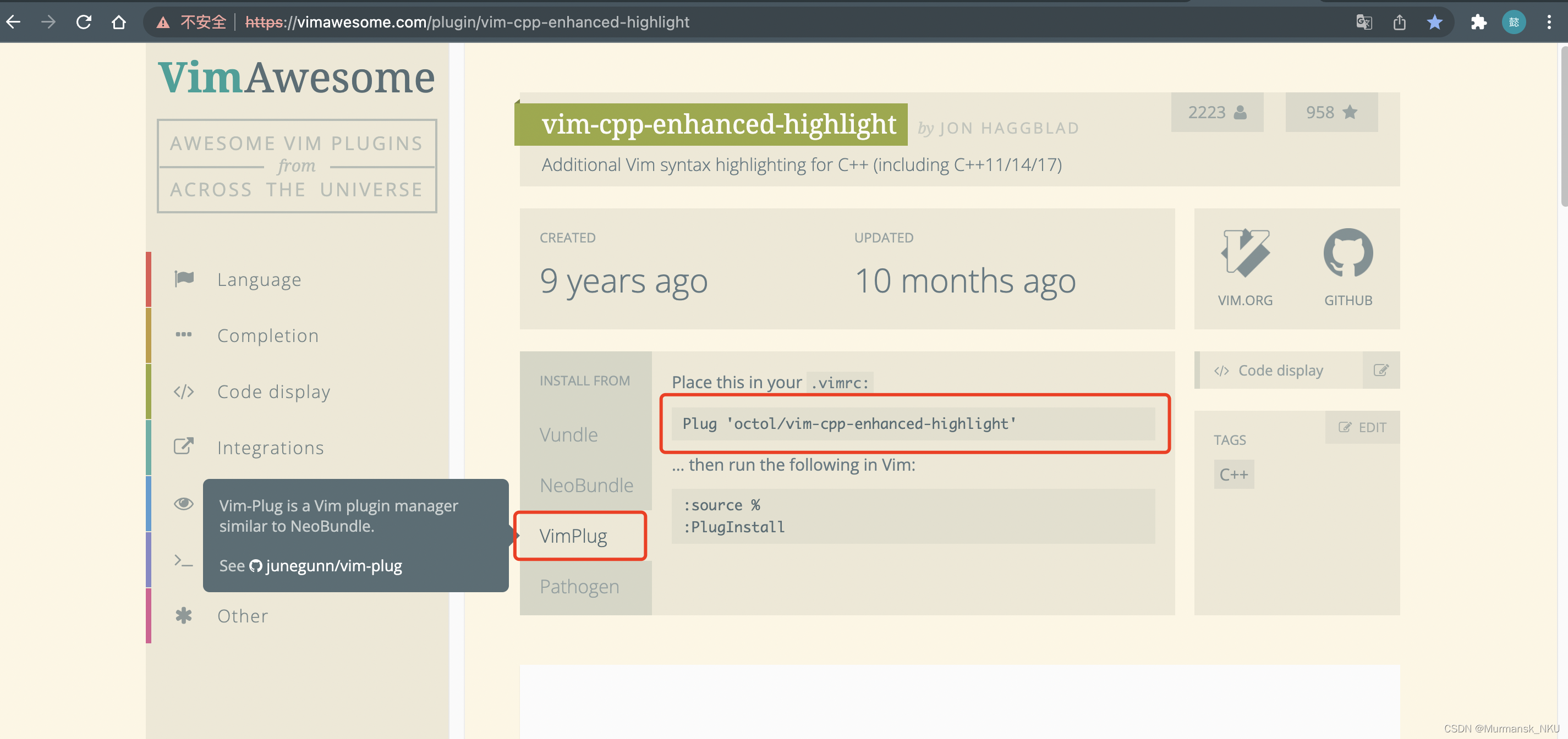The height and width of the screenshot is (739, 1568).
Task: Switch to Vundle install instructions
Action: click(568, 434)
